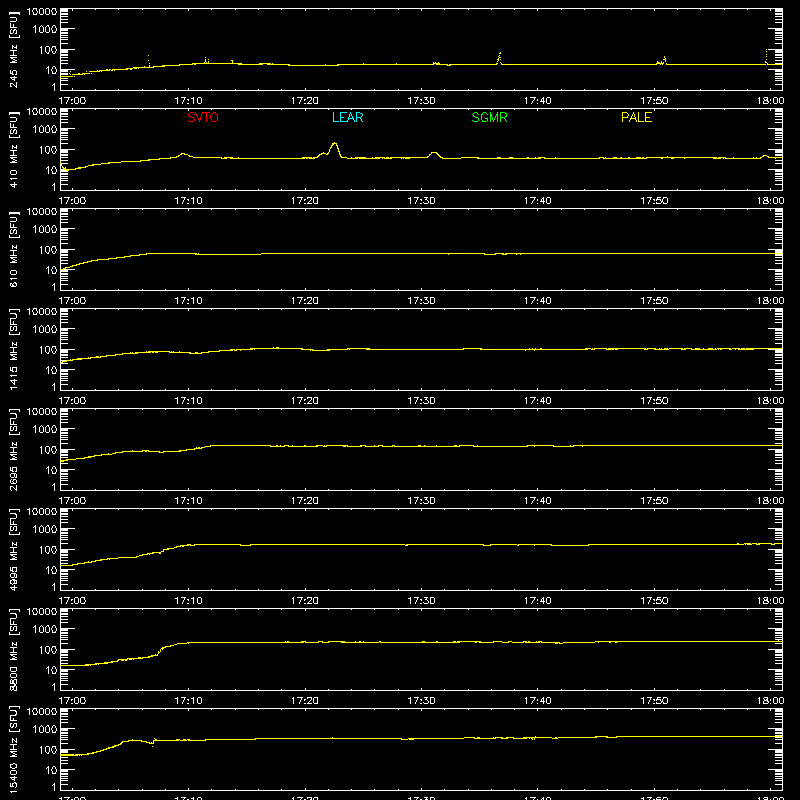Click the green SGMR station label
Image resolution: width=800 pixels, height=800 pixels.
click(489, 117)
